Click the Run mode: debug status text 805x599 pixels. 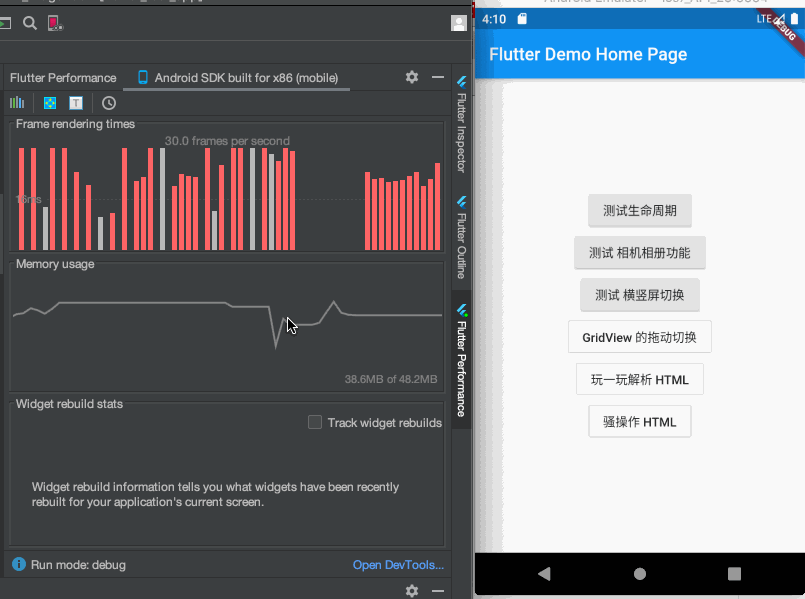78,565
